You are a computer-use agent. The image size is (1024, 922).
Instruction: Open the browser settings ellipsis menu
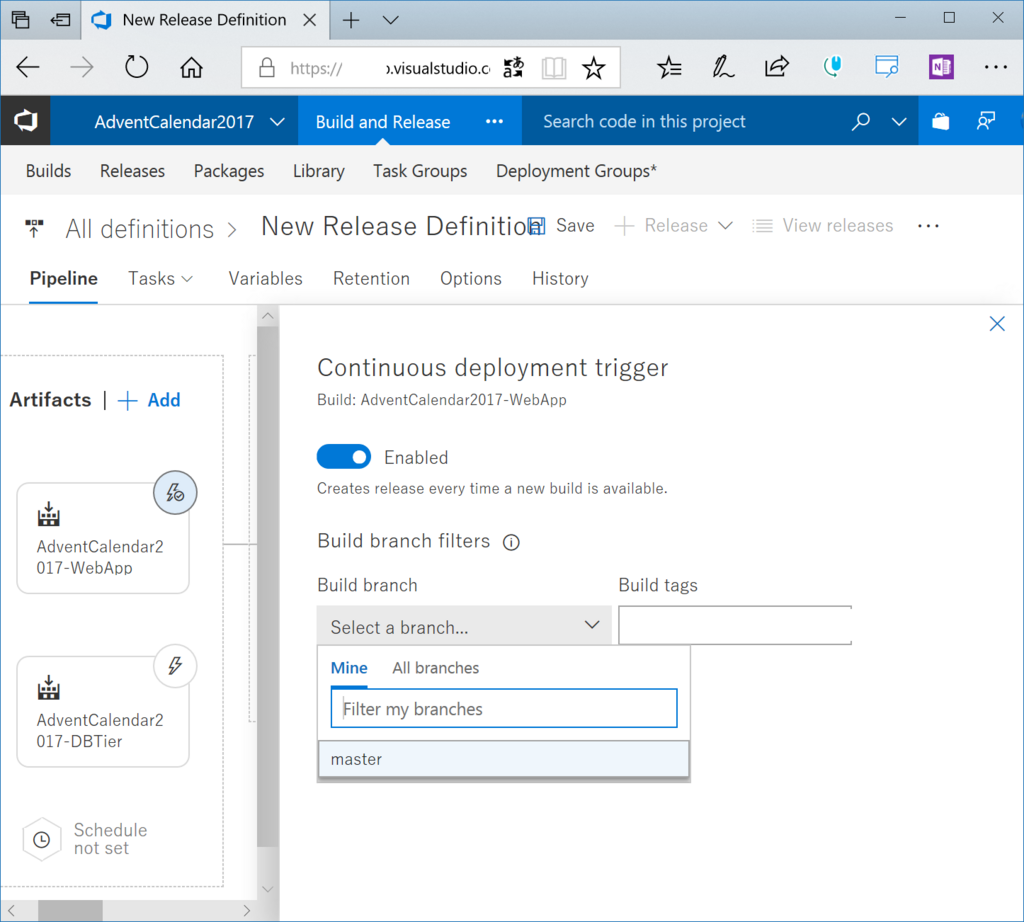coord(995,67)
